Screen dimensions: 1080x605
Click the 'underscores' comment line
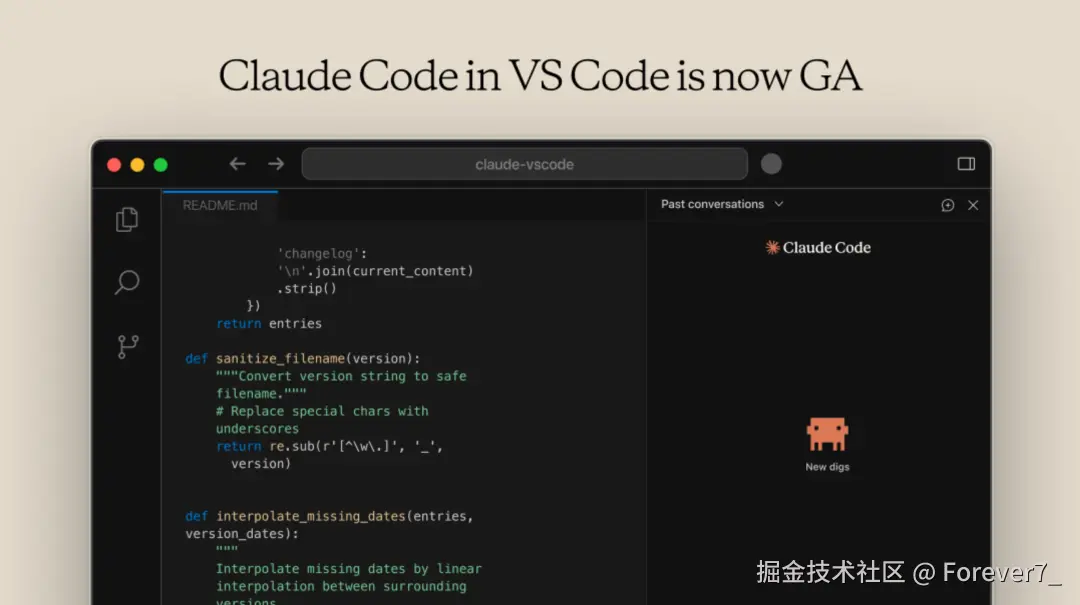click(257, 429)
